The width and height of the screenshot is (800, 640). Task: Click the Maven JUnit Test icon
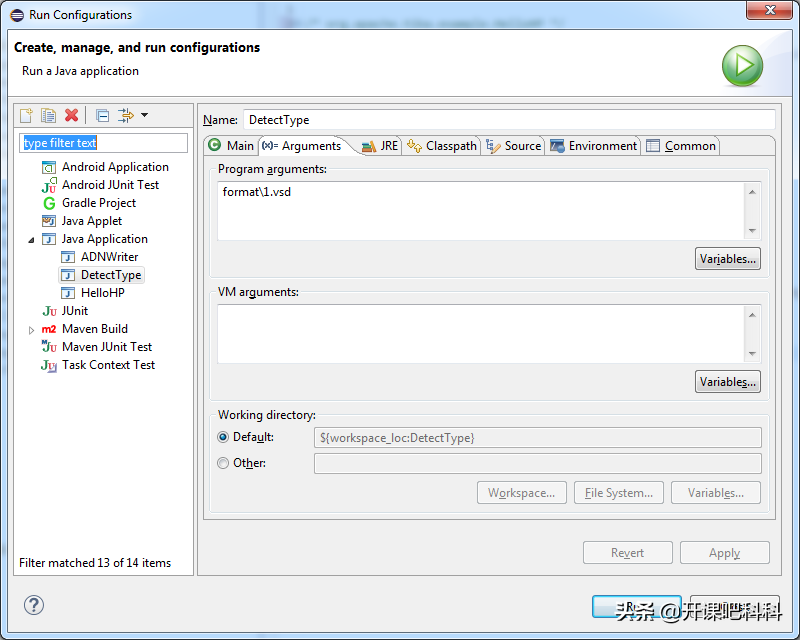(49, 347)
